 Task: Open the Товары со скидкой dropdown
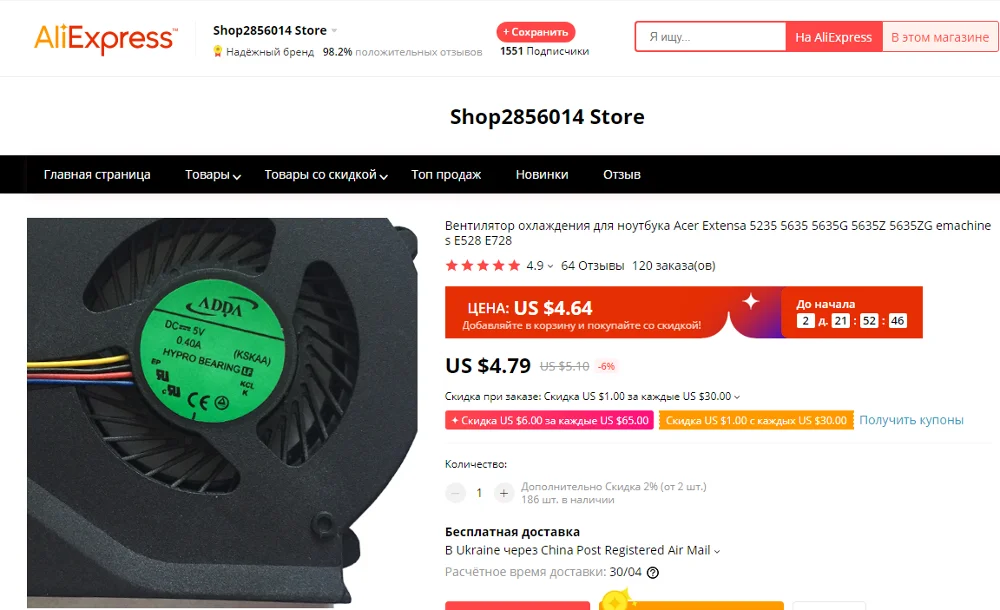(x=326, y=175)
